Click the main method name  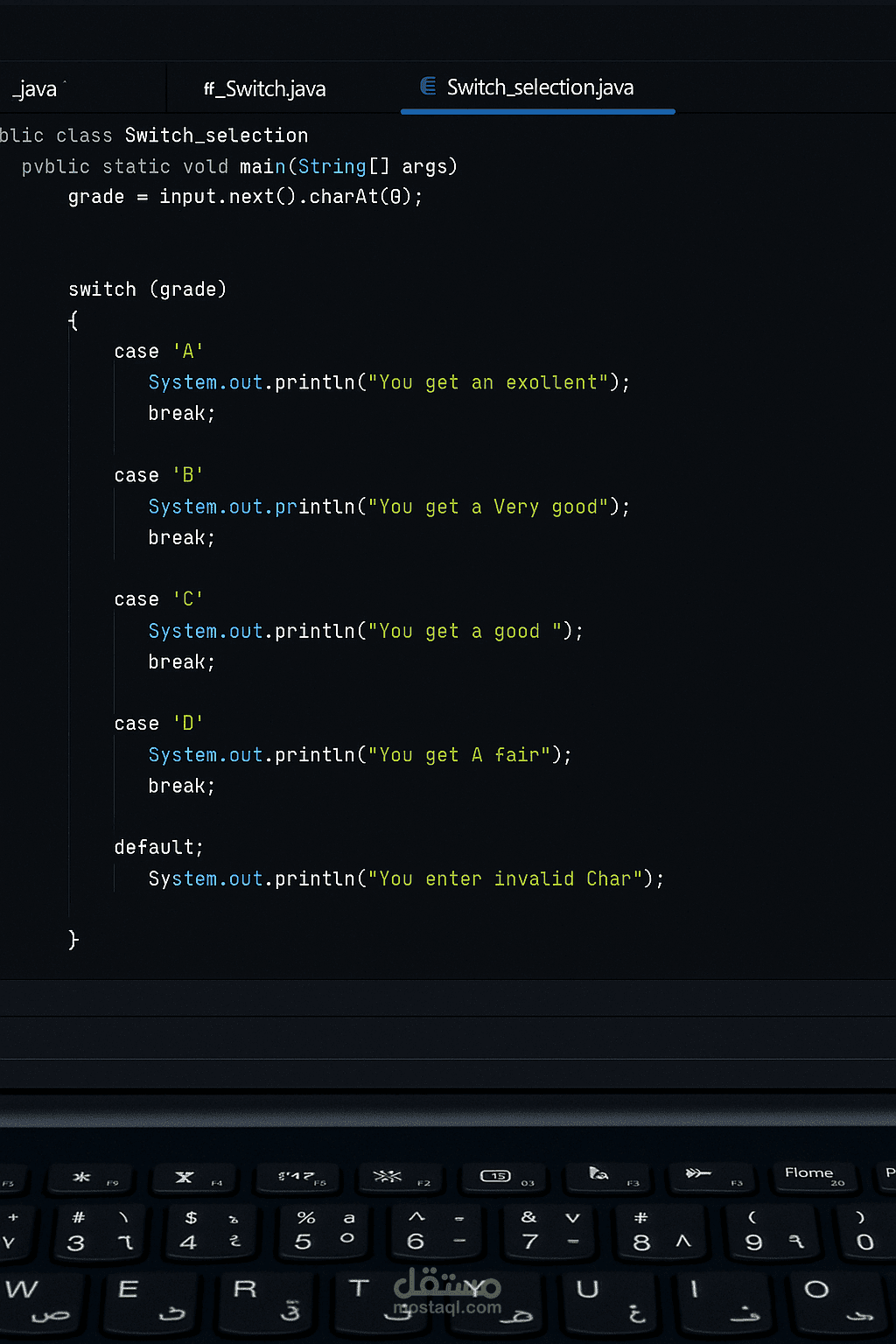[262, 166]
